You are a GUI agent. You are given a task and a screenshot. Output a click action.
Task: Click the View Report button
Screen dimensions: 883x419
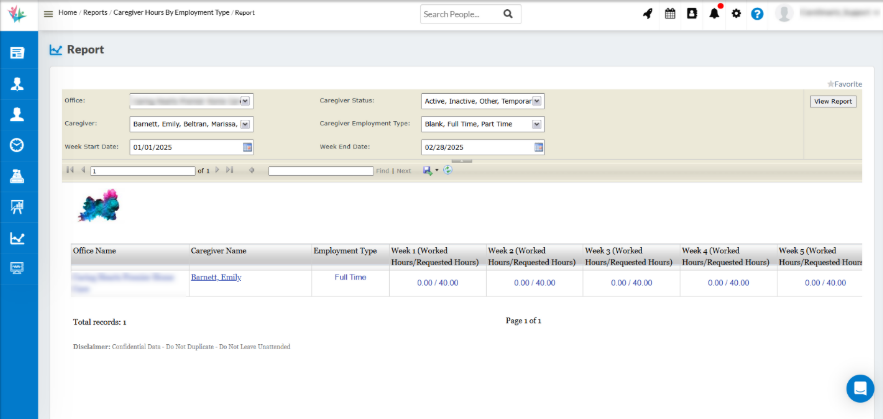click(832, 101)
